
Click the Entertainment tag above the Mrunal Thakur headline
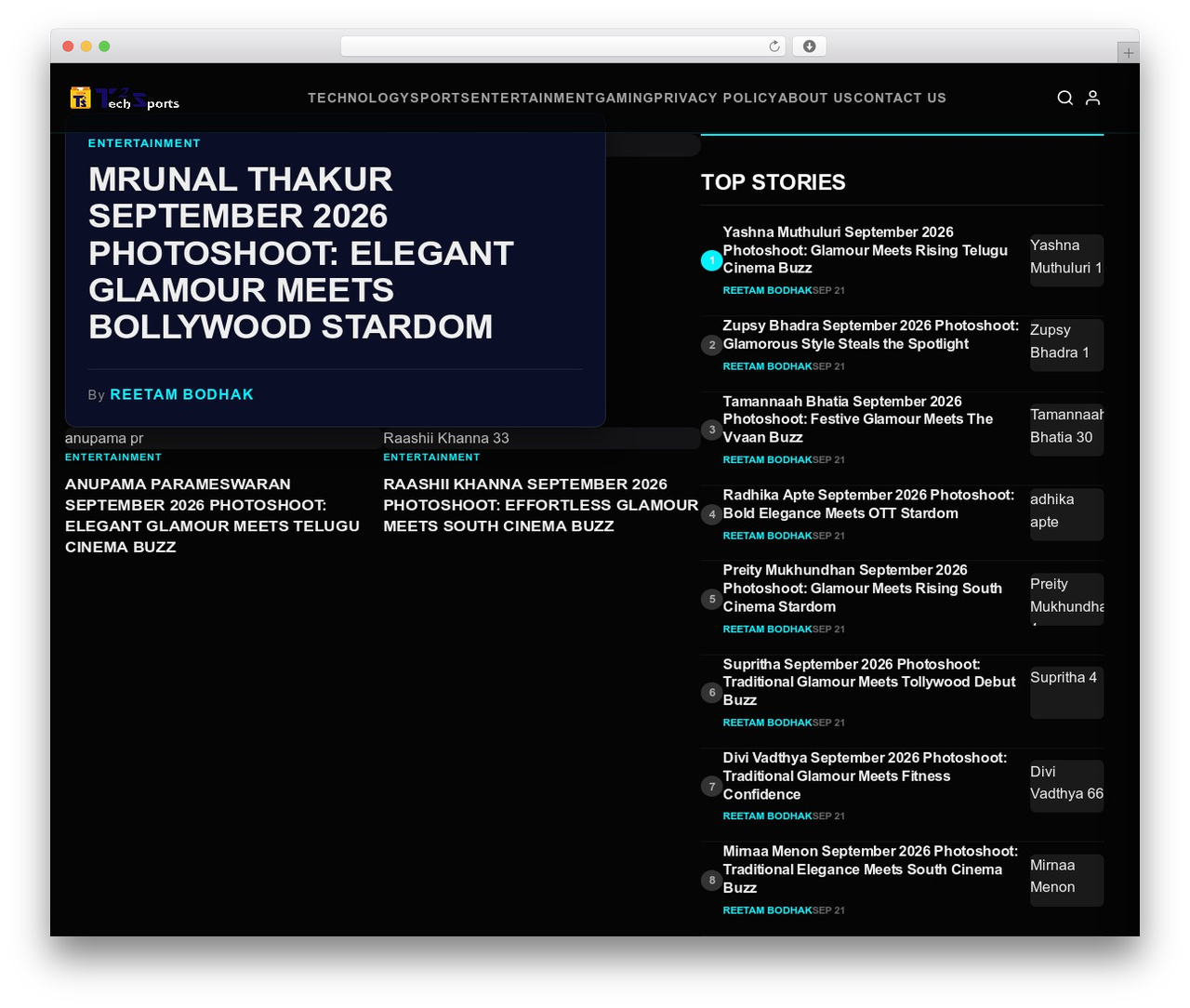pos(144,143)
